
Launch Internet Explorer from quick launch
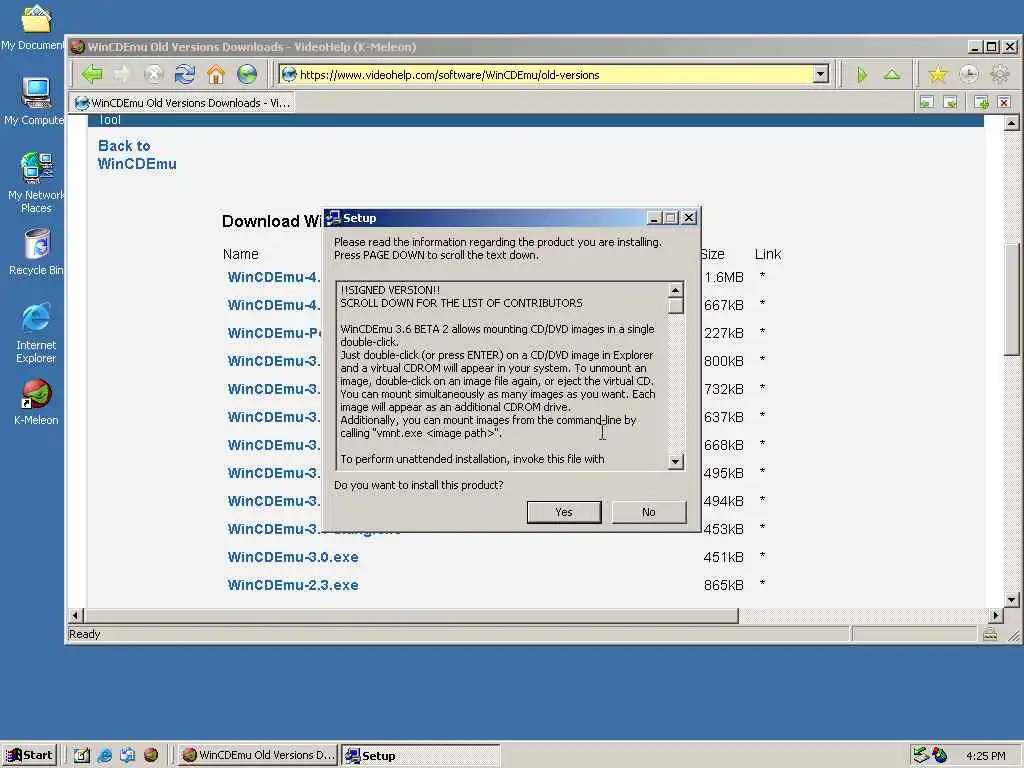tap(104, 755)
